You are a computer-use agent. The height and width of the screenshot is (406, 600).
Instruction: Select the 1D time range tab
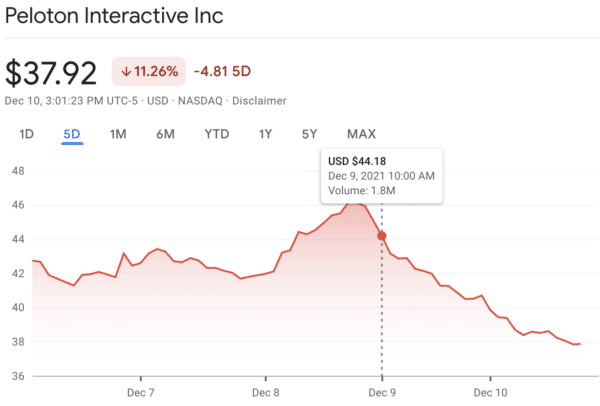click(27, 134)
